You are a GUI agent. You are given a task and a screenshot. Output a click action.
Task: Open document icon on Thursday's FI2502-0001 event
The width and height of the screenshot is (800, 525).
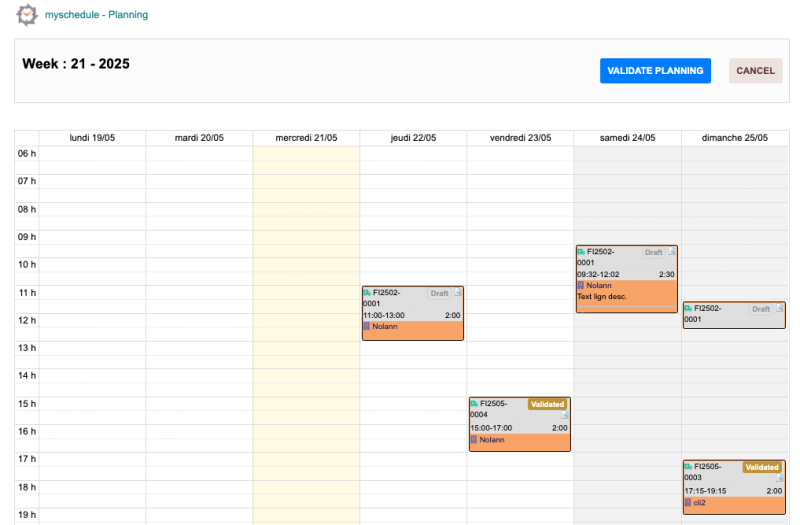tap(458, 293)
